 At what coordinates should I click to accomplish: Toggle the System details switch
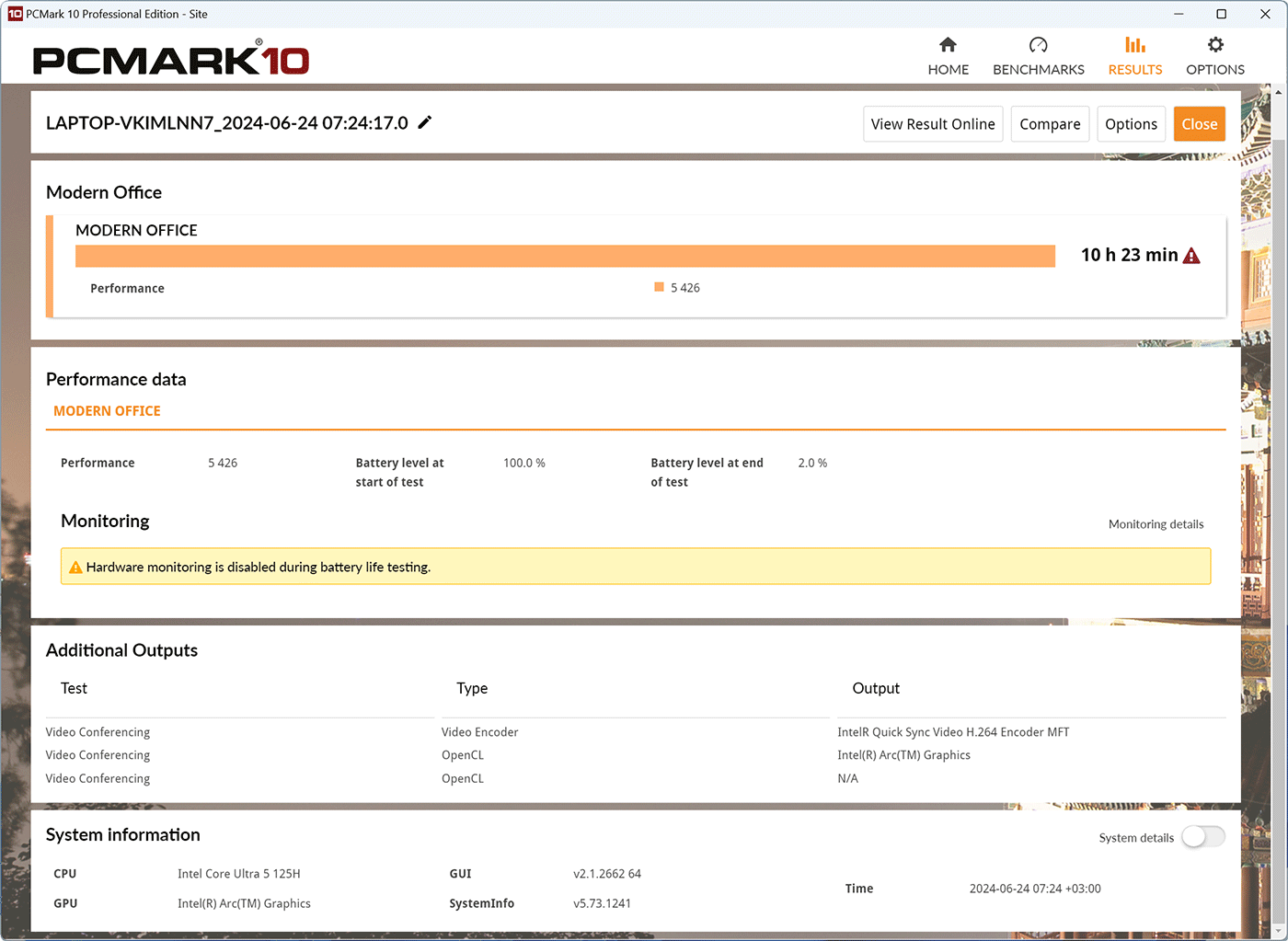1203,837
